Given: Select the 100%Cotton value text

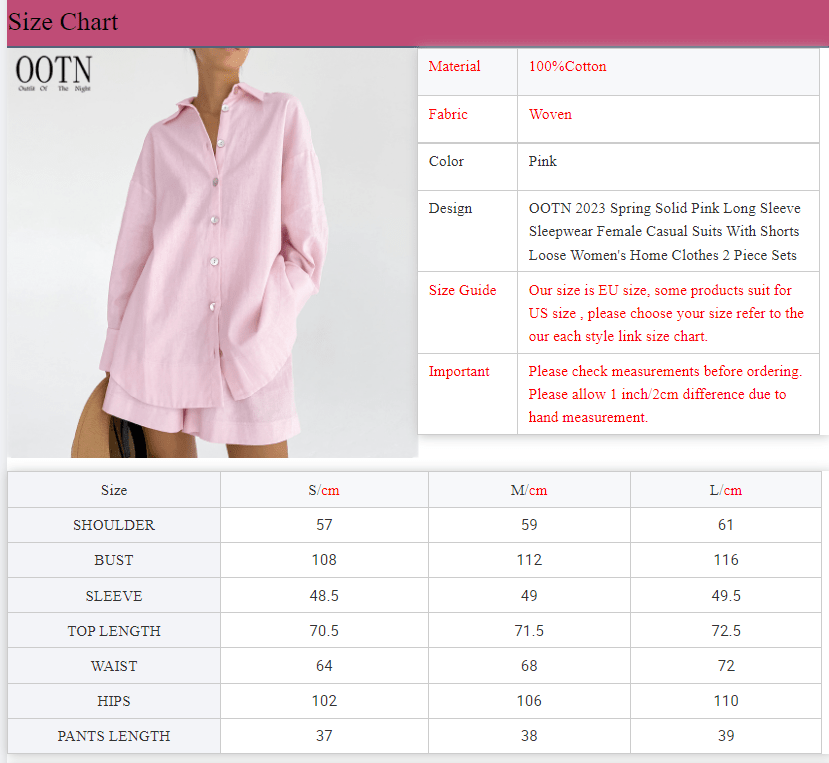Looking at the screenshot, I should click(567, 66).
